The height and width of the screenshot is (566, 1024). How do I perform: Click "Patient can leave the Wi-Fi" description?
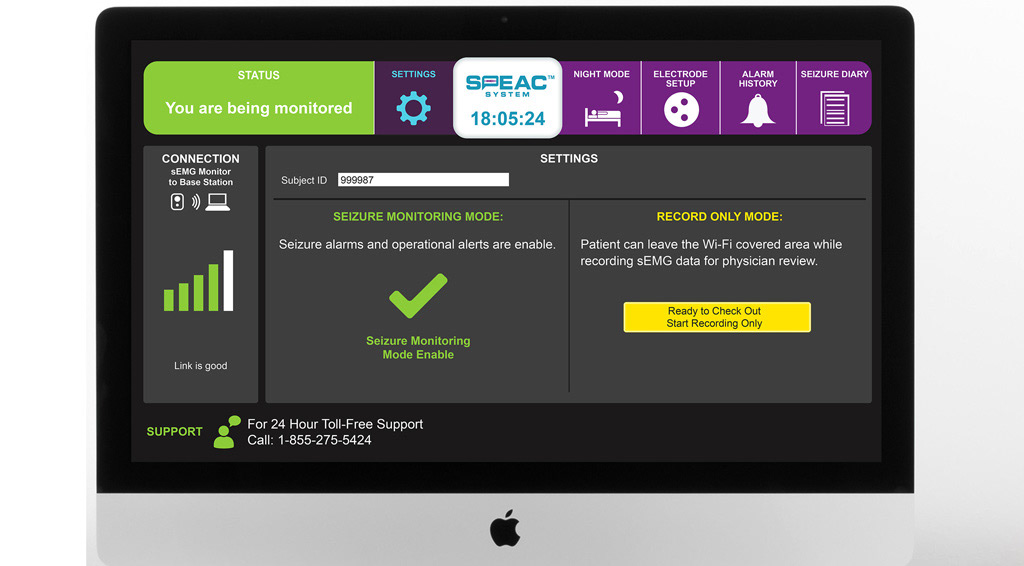[711, 253]
